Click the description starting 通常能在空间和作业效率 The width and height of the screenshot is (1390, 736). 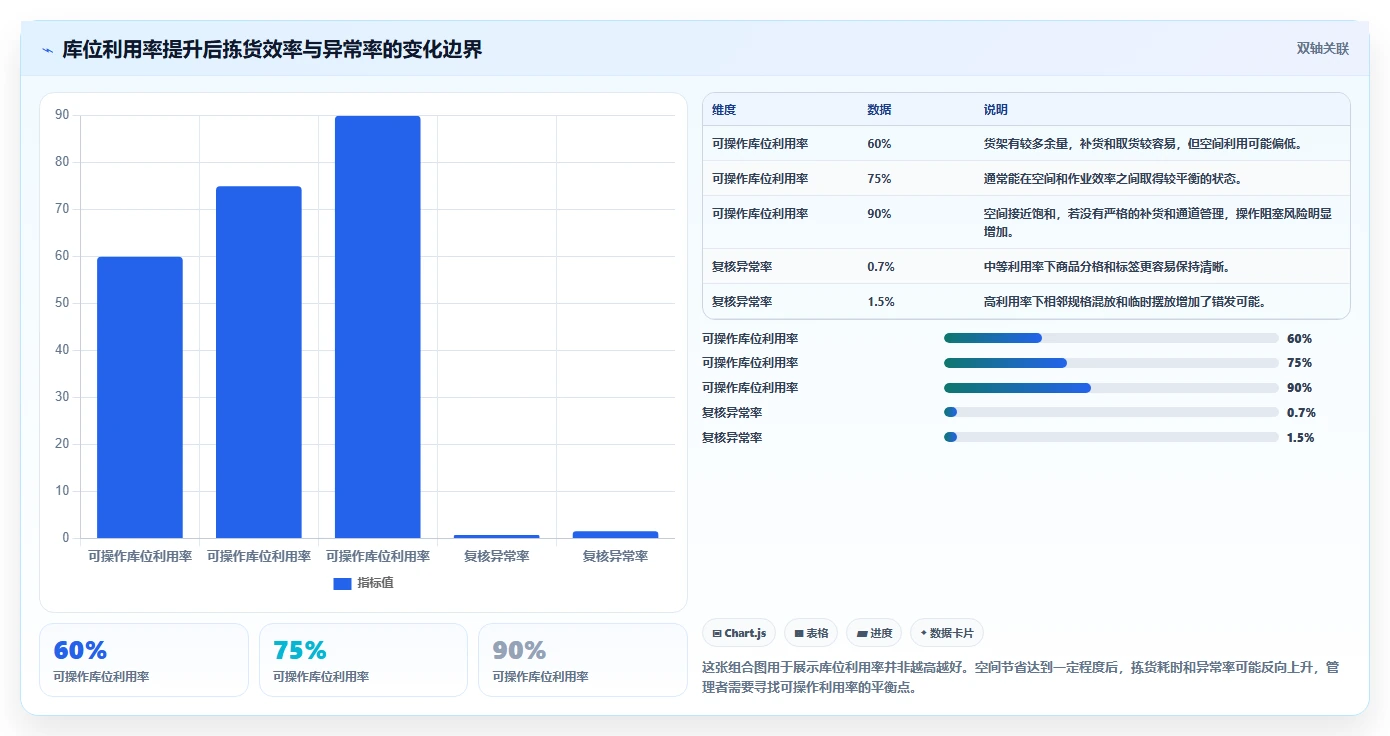pyautogui.click(x=1113, y=179)
